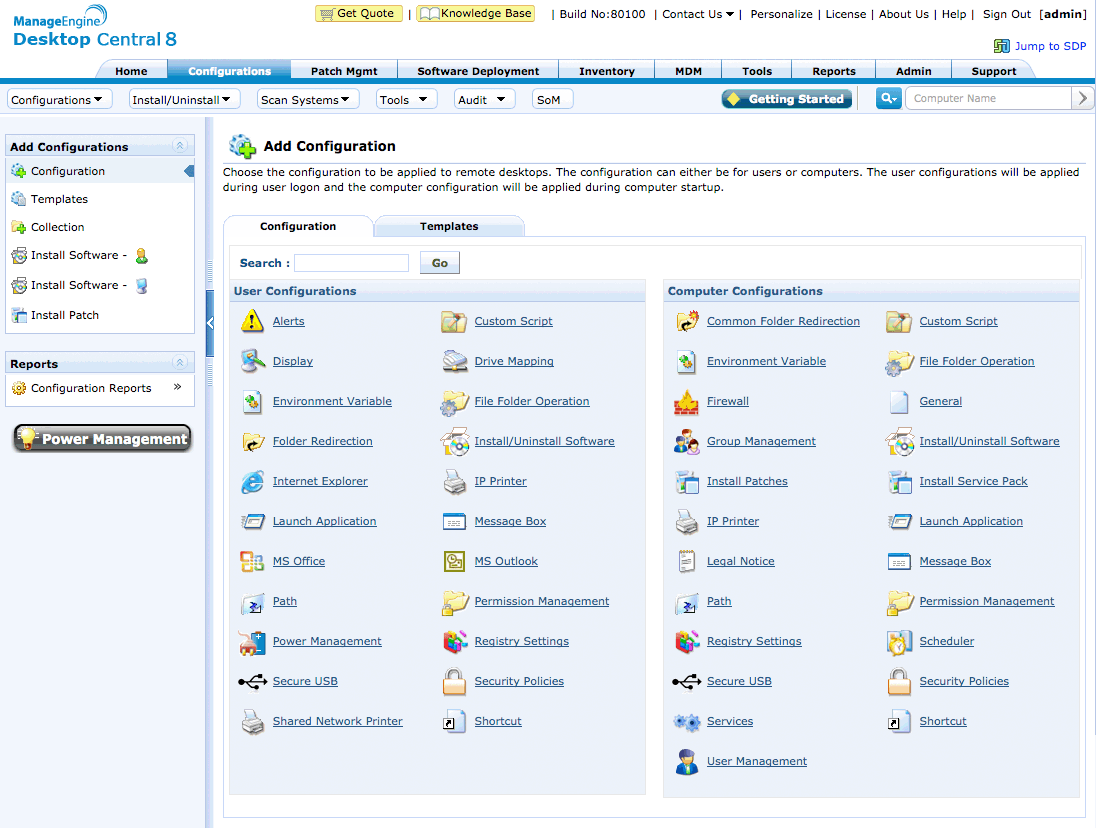Click the Secure USB icon under User Configurations
Image resolution: width=1096 pixels, height=828 pixels.
point(252,681)
